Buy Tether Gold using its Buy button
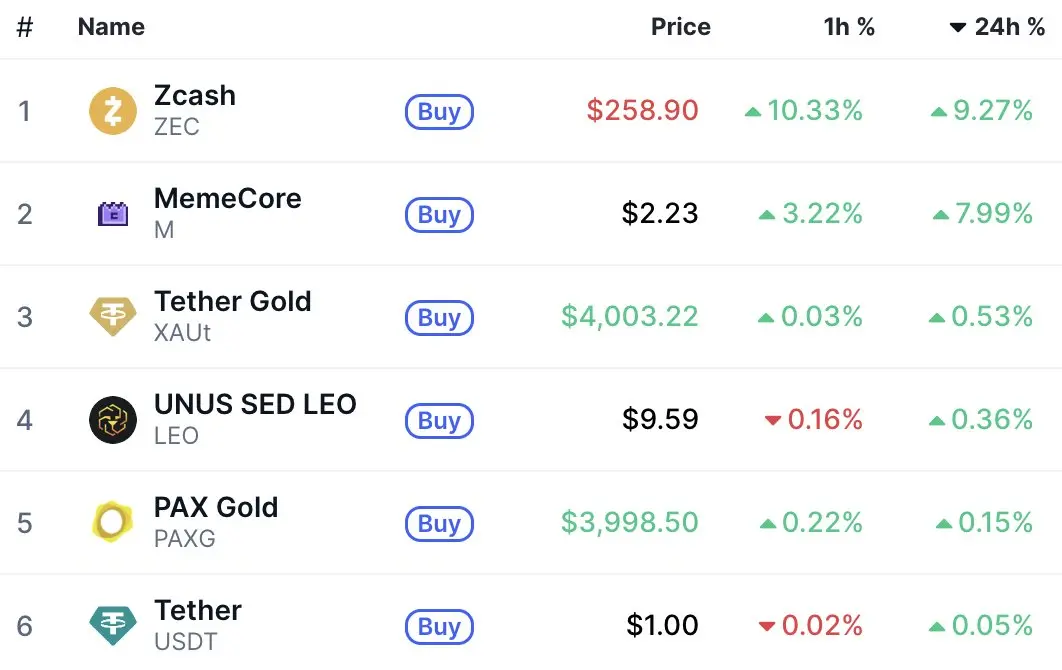 (x=439, y=318)
